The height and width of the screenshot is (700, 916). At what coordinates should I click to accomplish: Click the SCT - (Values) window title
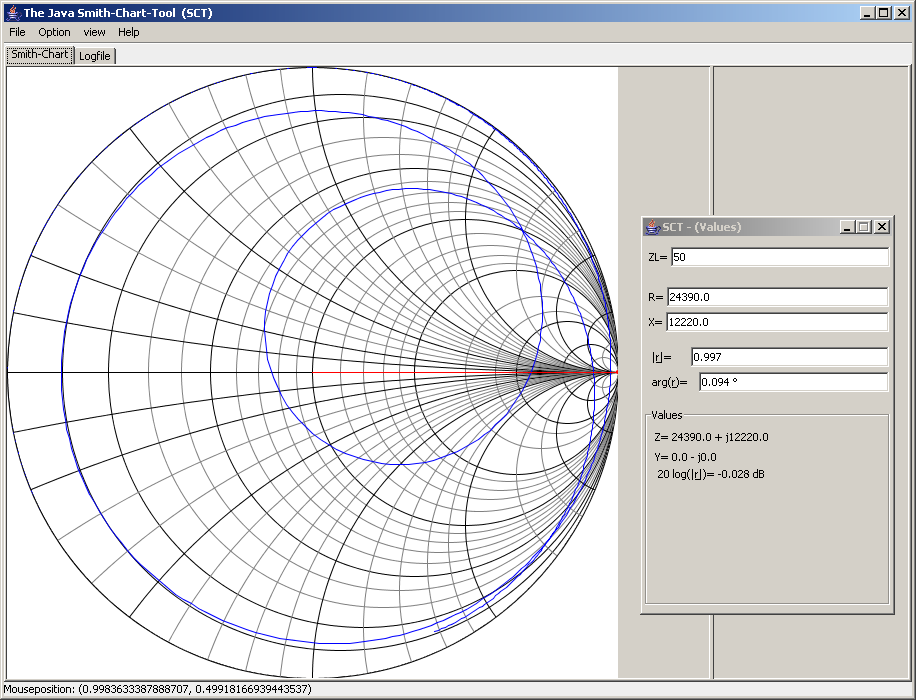click(702, 227)
